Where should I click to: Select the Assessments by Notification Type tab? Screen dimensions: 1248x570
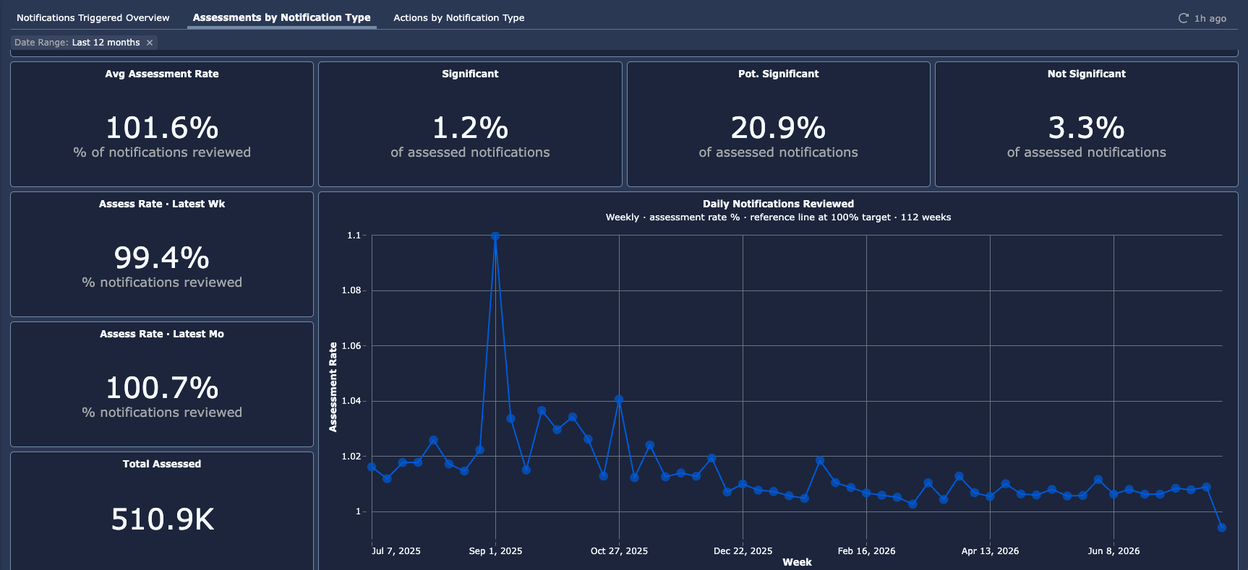click(x=282, y=18)
